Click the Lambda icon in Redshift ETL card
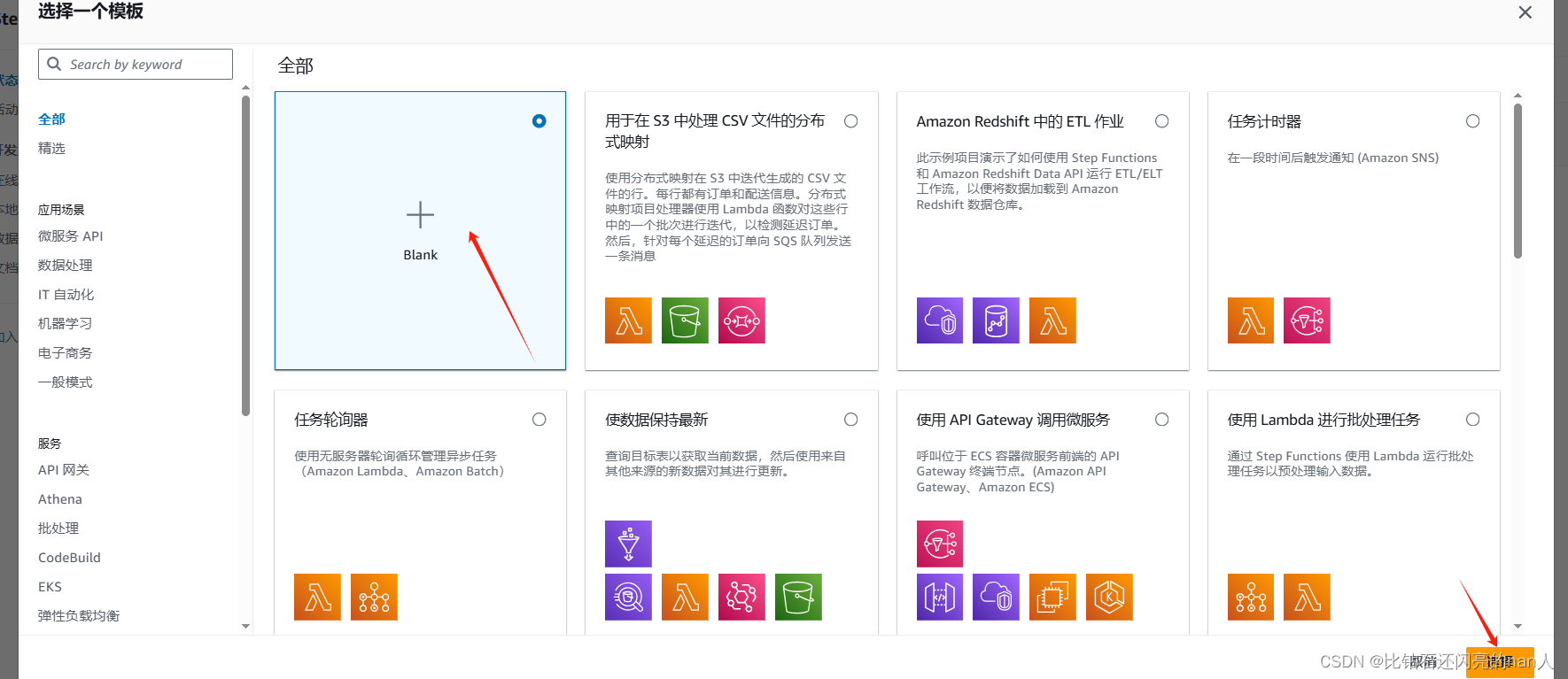Viewport: 1568px width, 679px height. [1052, 320]
